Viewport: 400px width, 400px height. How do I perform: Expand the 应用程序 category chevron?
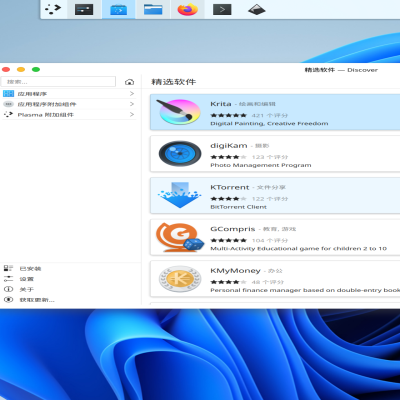(x=132, y=94)
